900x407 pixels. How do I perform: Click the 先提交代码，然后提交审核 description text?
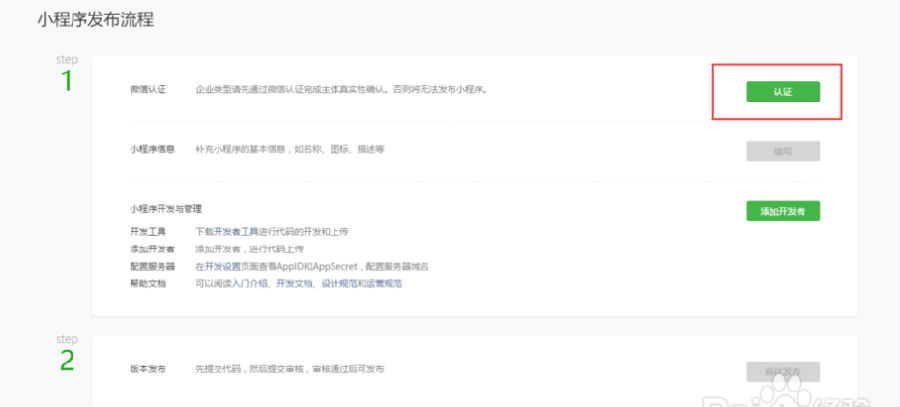click(290, 369)
